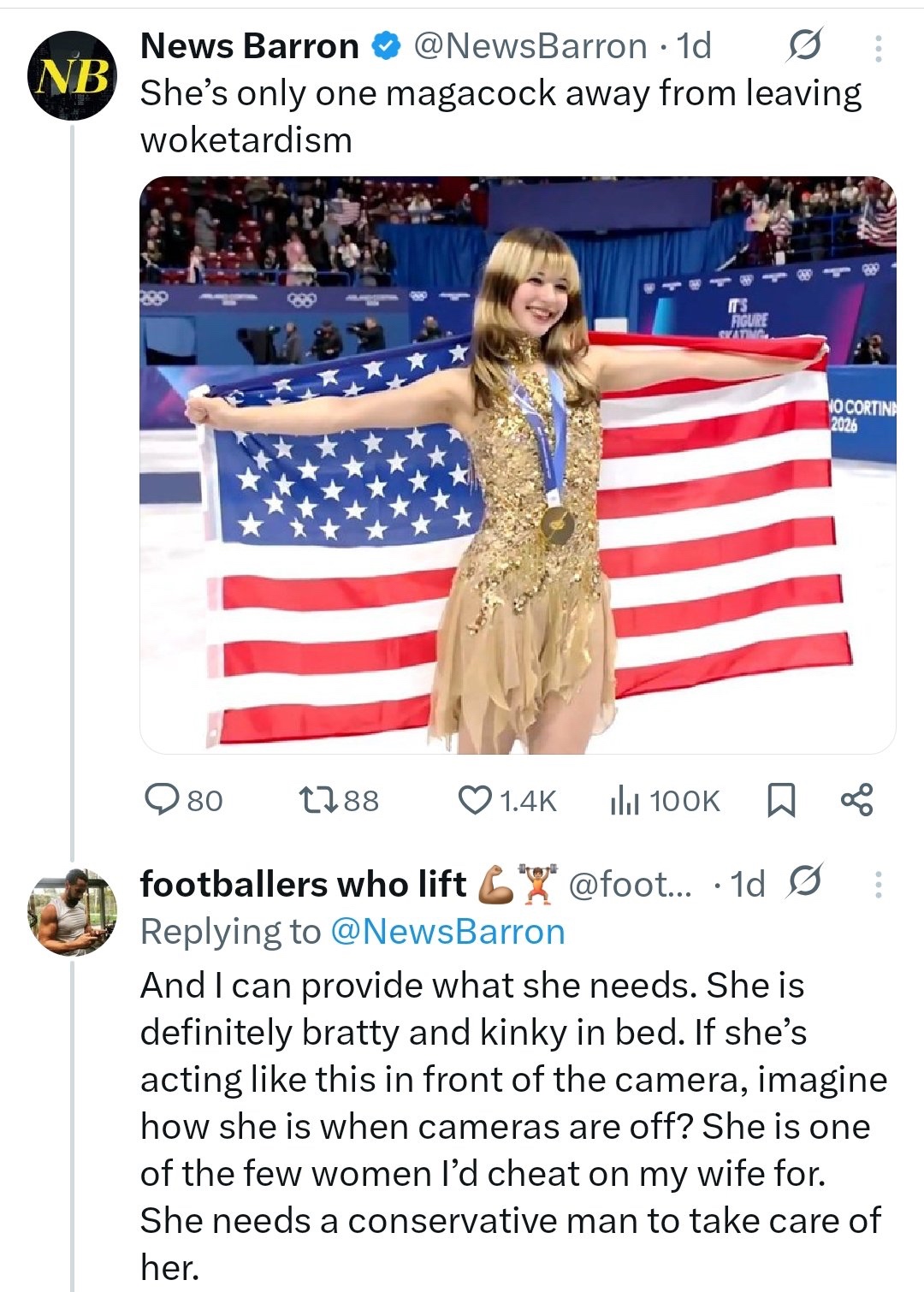
Task: Share the News Barron post
Action: coord(856,800)
